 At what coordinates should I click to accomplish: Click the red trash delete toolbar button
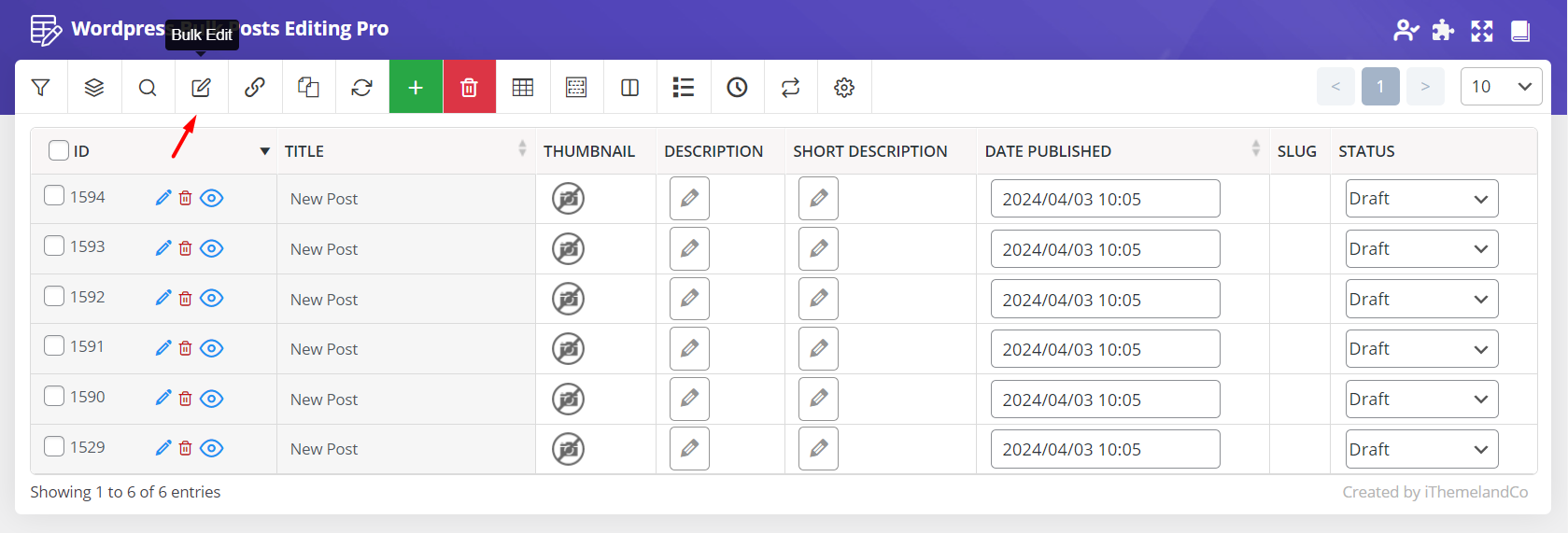click(x=469, y=87)
